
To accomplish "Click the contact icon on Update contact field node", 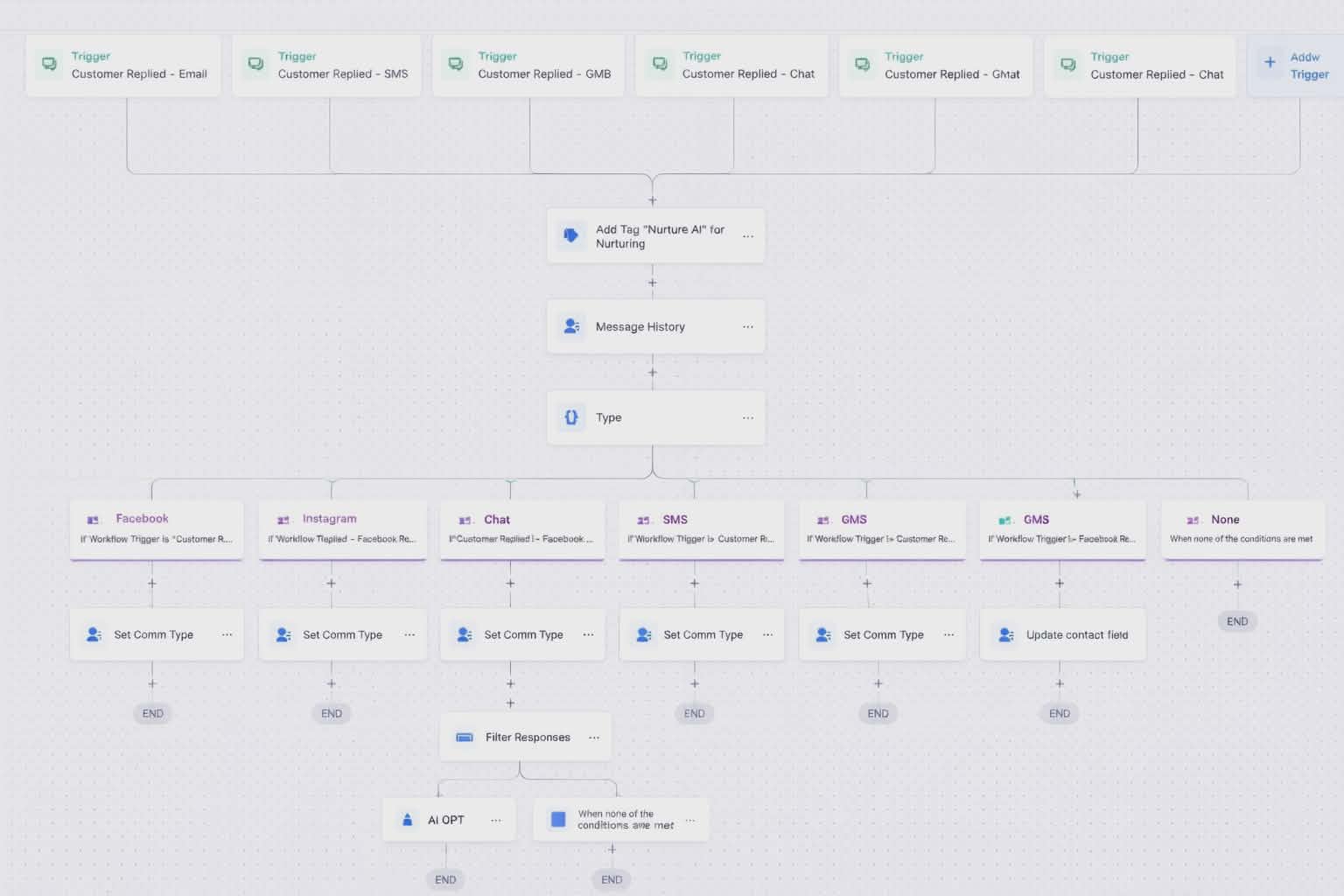I will tap(1004, 634).
